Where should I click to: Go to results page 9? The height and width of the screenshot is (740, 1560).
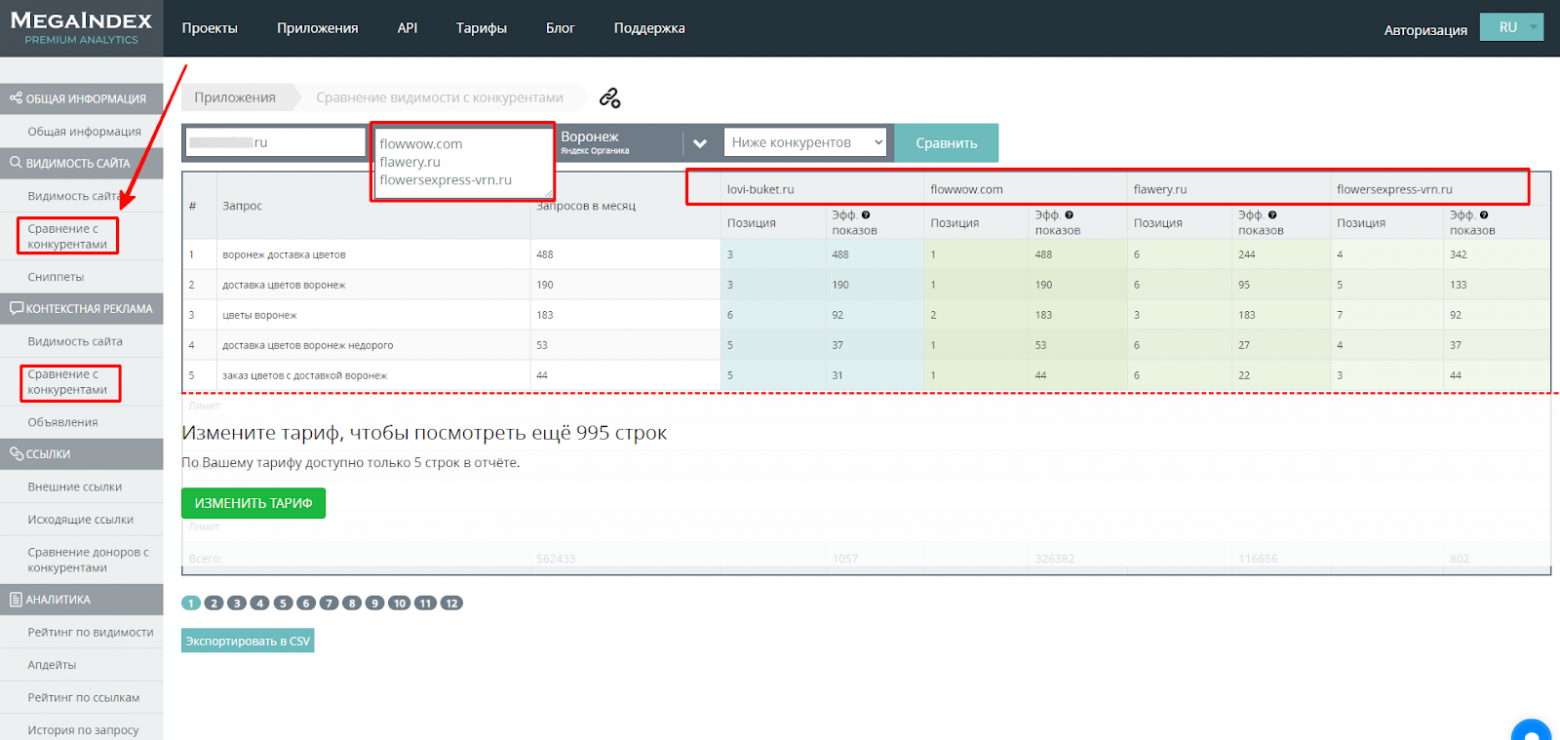click(x=375, y=603)
